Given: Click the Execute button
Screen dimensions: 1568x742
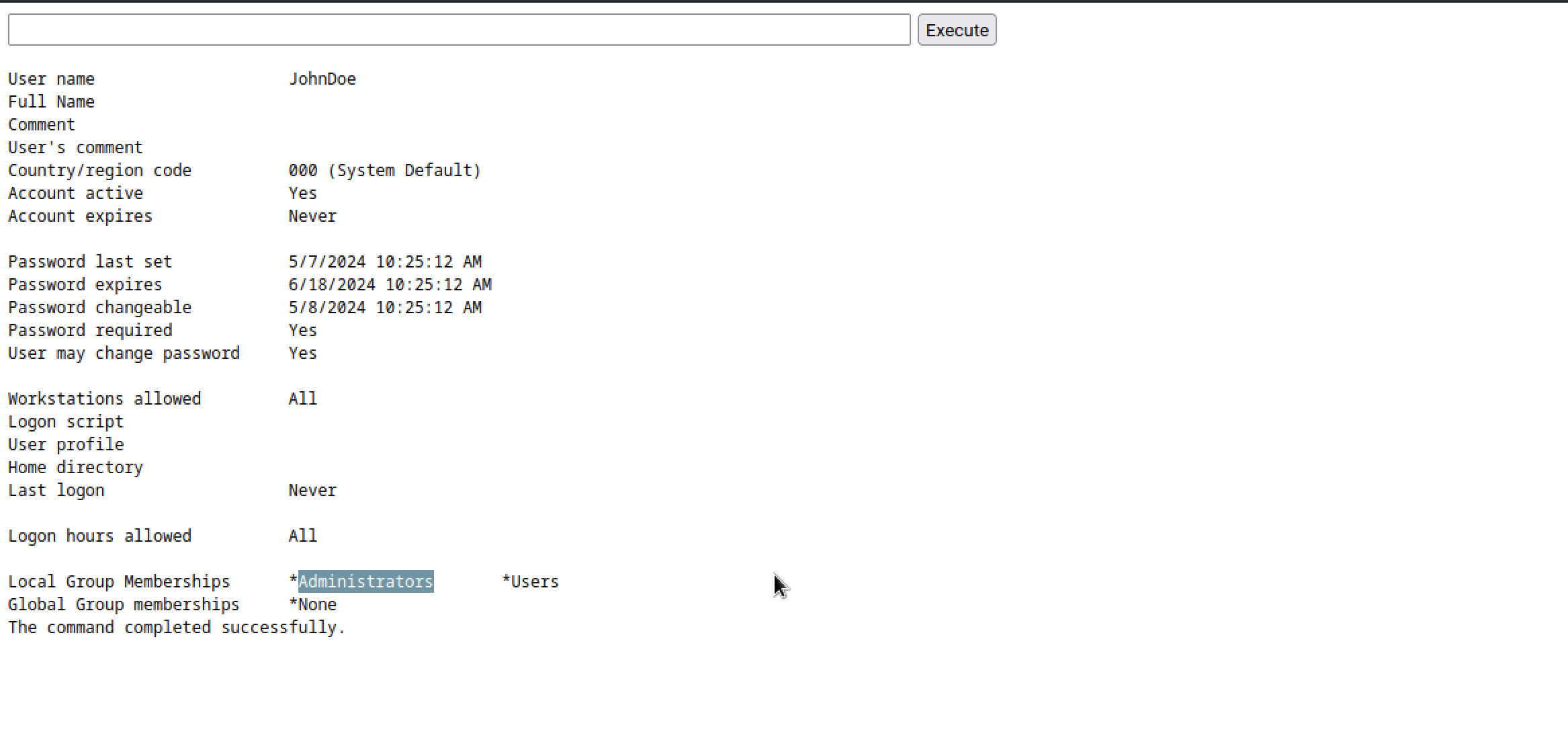Looking at the screenshot, I should point(957,30).
